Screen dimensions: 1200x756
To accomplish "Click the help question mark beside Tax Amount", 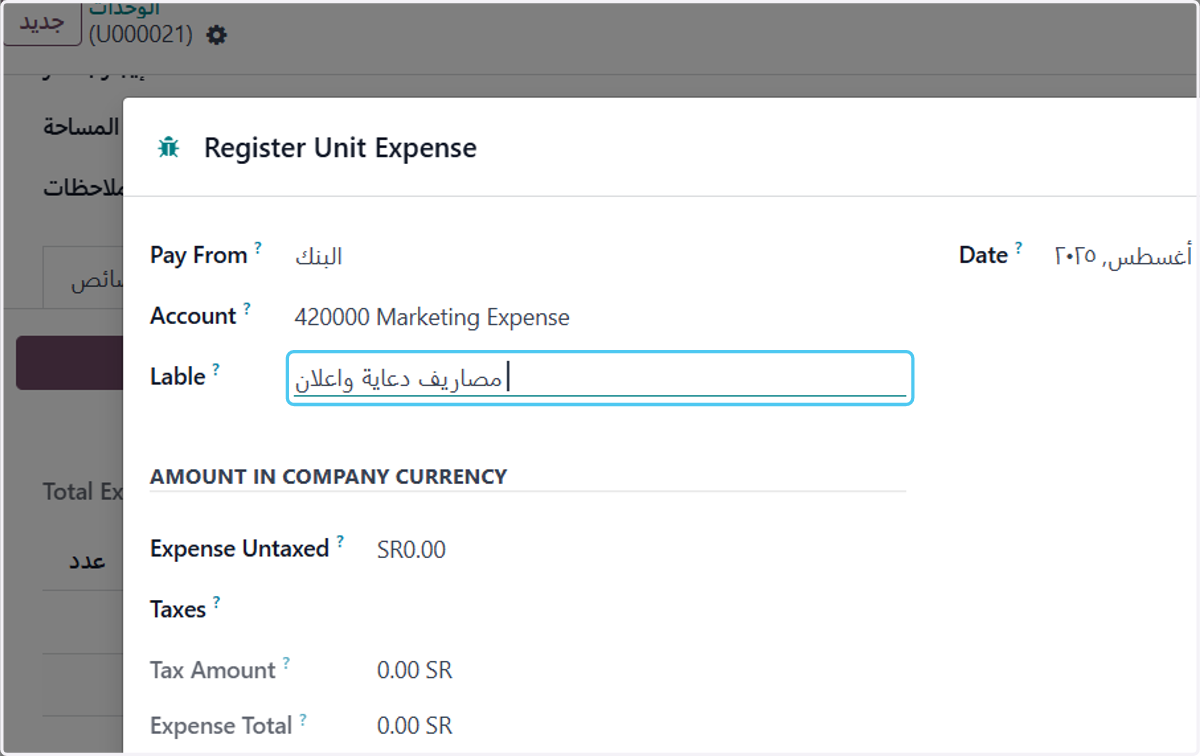I will click(286, 663).
